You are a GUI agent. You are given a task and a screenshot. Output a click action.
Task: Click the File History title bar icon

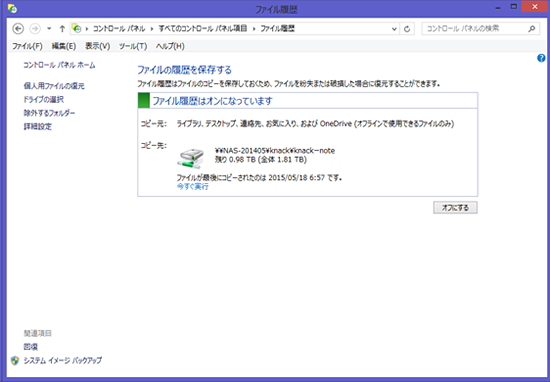click(x=12, y=8)
